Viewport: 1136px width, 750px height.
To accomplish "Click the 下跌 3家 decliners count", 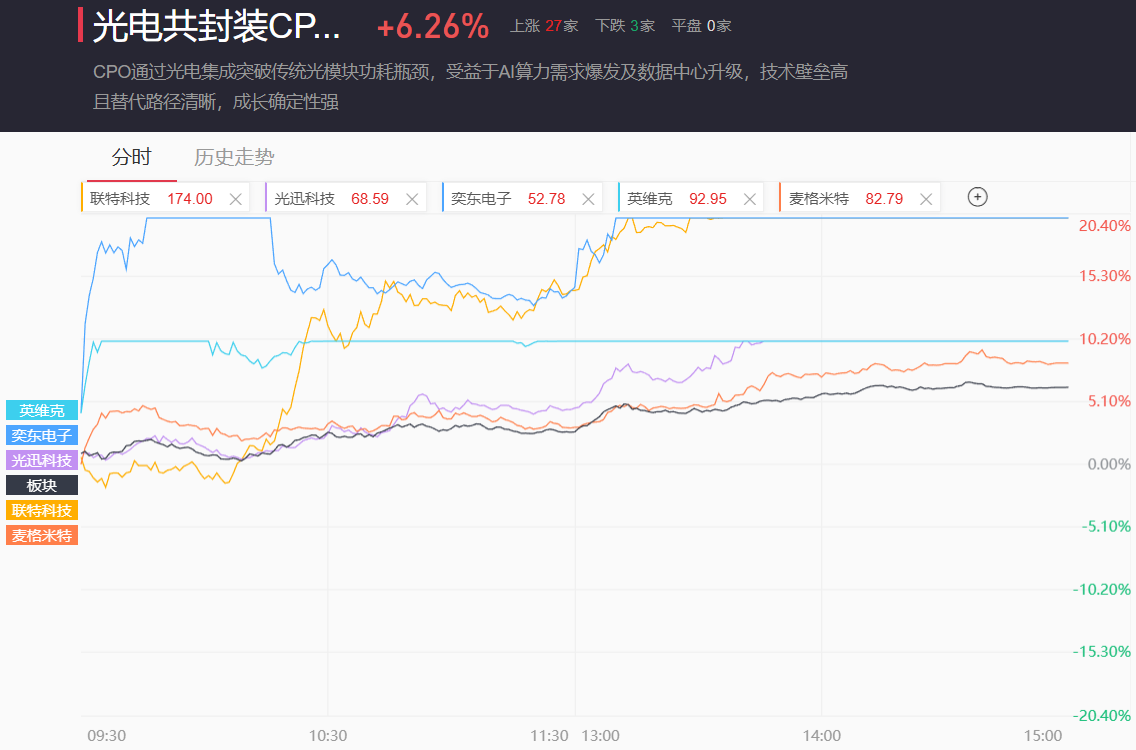I will tap(624, 26).
